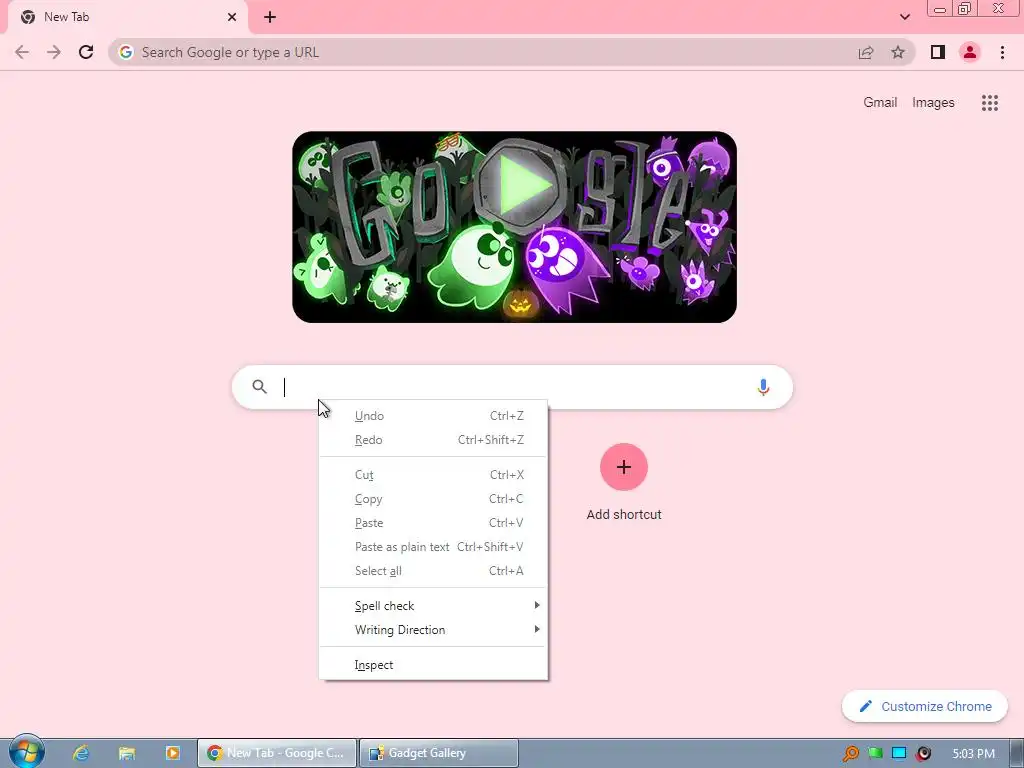Select the New Tab tab title
1024x768 pixels.
click(67, 17)
